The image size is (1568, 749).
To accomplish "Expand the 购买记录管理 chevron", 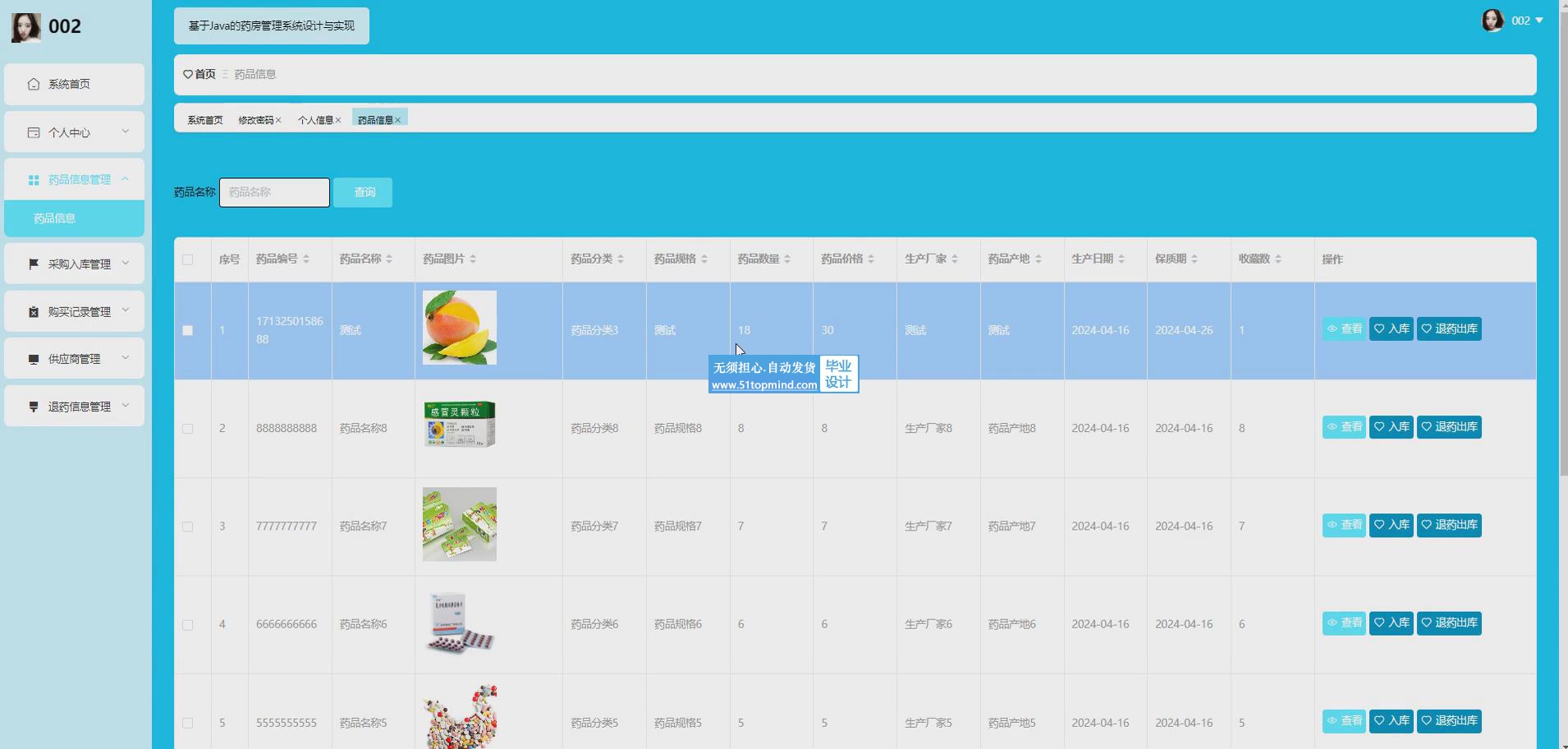I will tap(126, 310).
